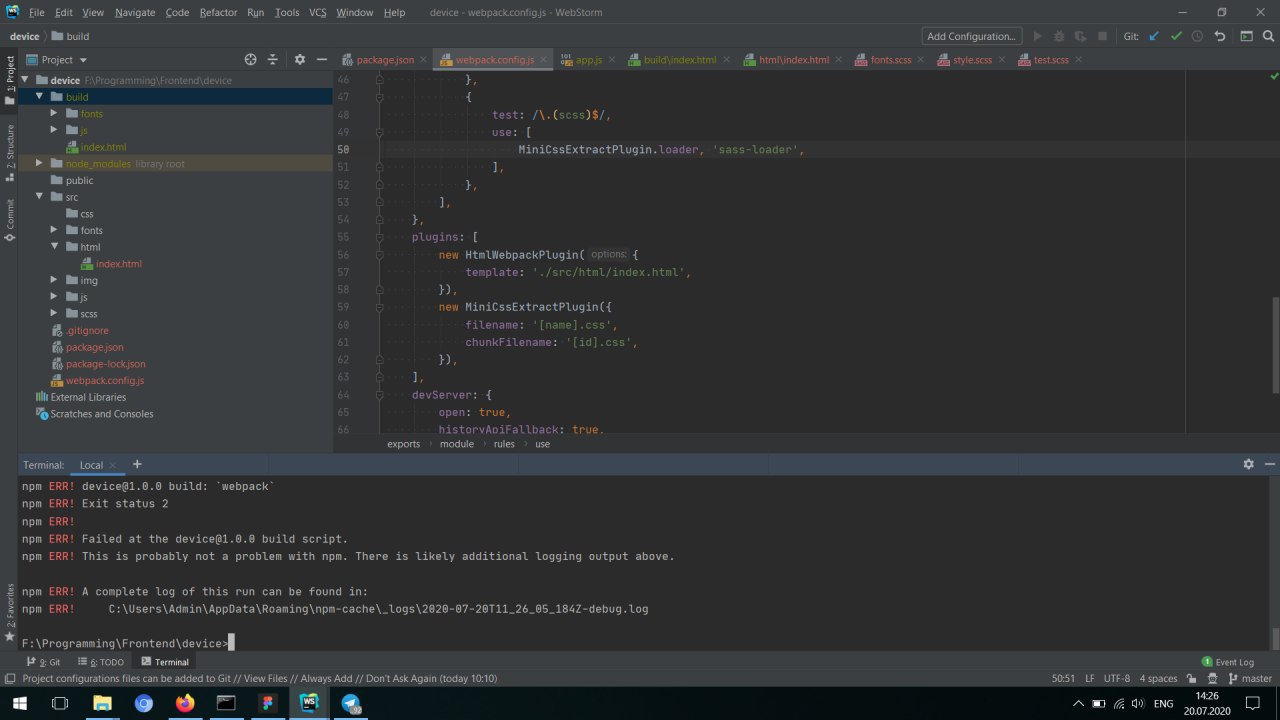Click the Git branch master widget
Viewport: 1280px width, 720px height.
click(1249, 678)
